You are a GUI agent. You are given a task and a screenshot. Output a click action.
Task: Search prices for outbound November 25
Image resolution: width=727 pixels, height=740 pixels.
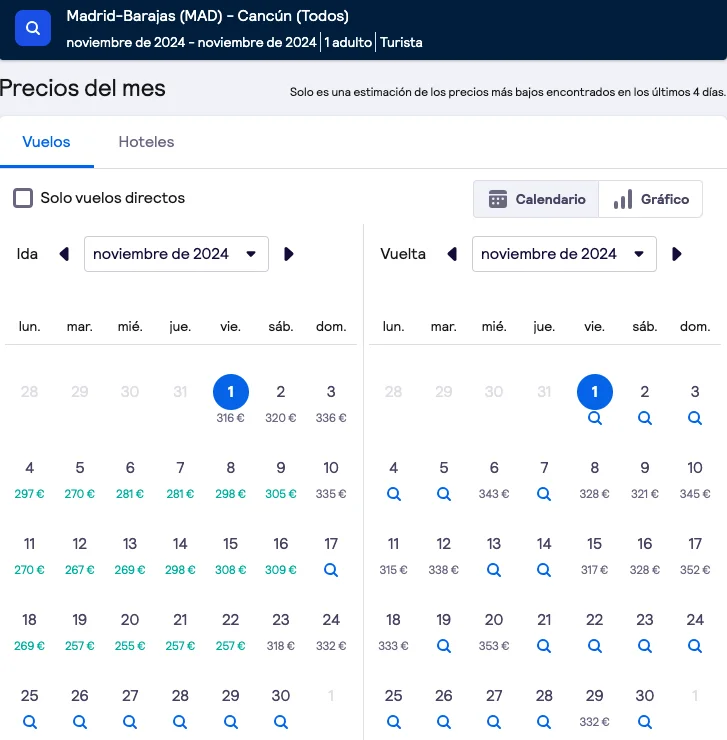coord(30,722)
